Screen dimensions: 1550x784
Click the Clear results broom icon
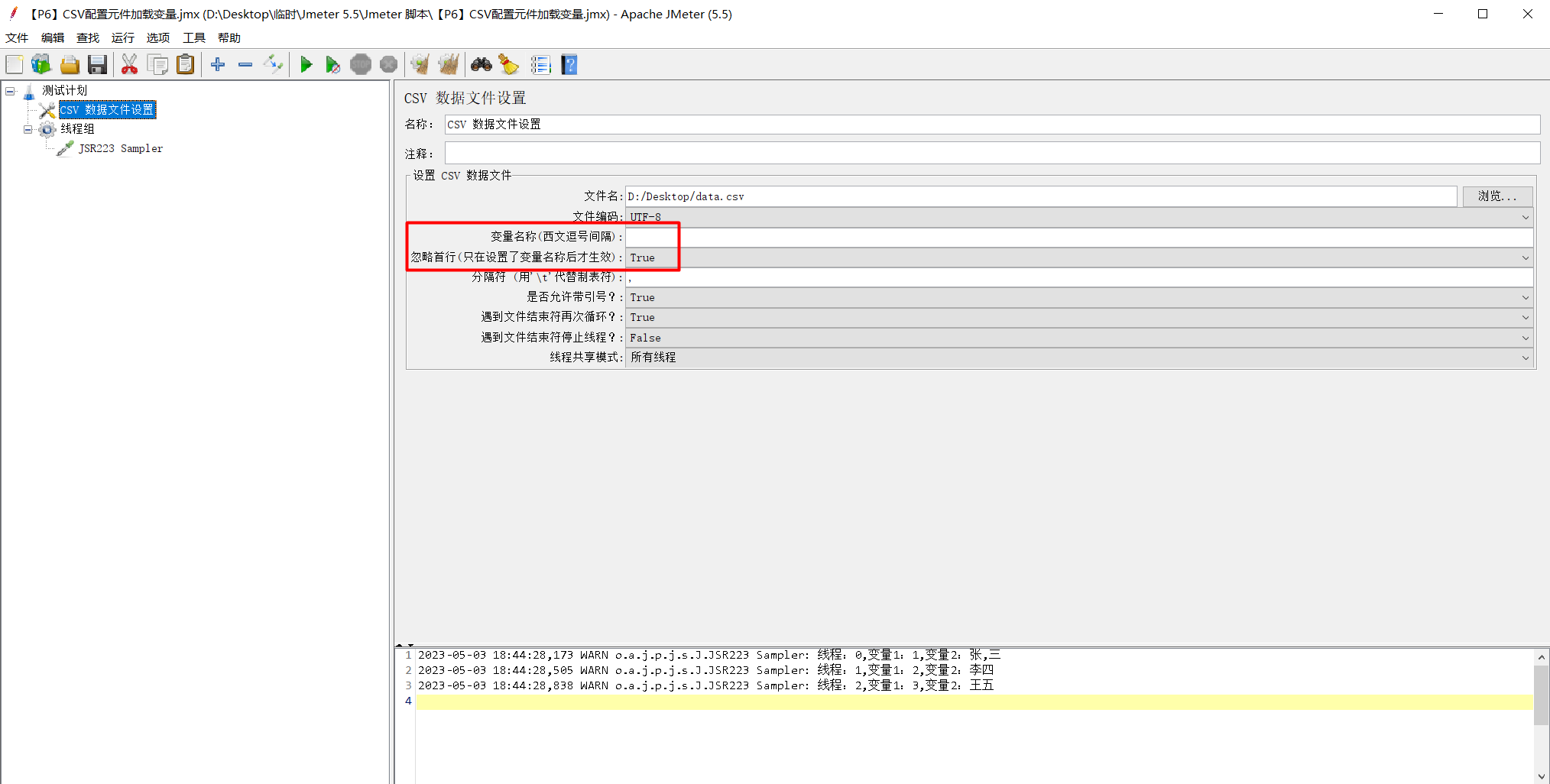[x=420, y=65]
